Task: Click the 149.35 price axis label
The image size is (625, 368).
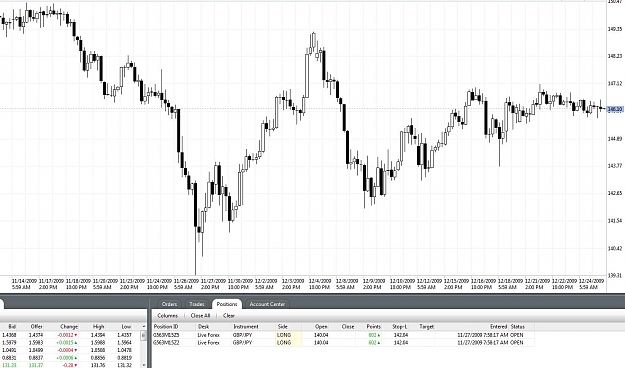Action: [615, 29]
